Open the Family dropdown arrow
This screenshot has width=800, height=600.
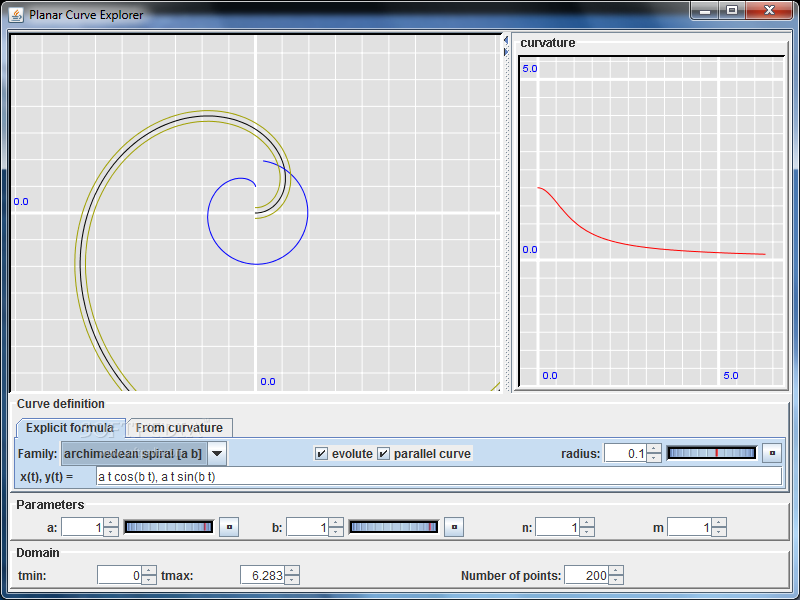217,454
